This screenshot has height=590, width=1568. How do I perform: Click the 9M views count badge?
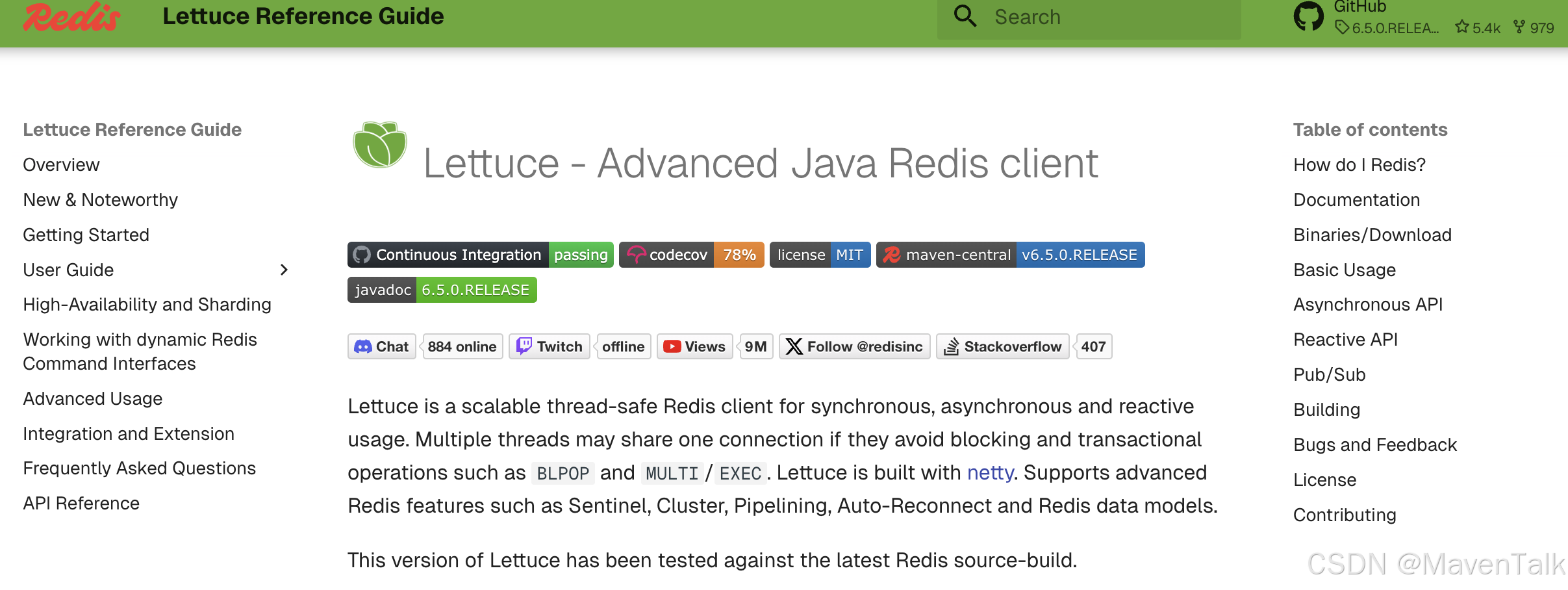[756, 346]
